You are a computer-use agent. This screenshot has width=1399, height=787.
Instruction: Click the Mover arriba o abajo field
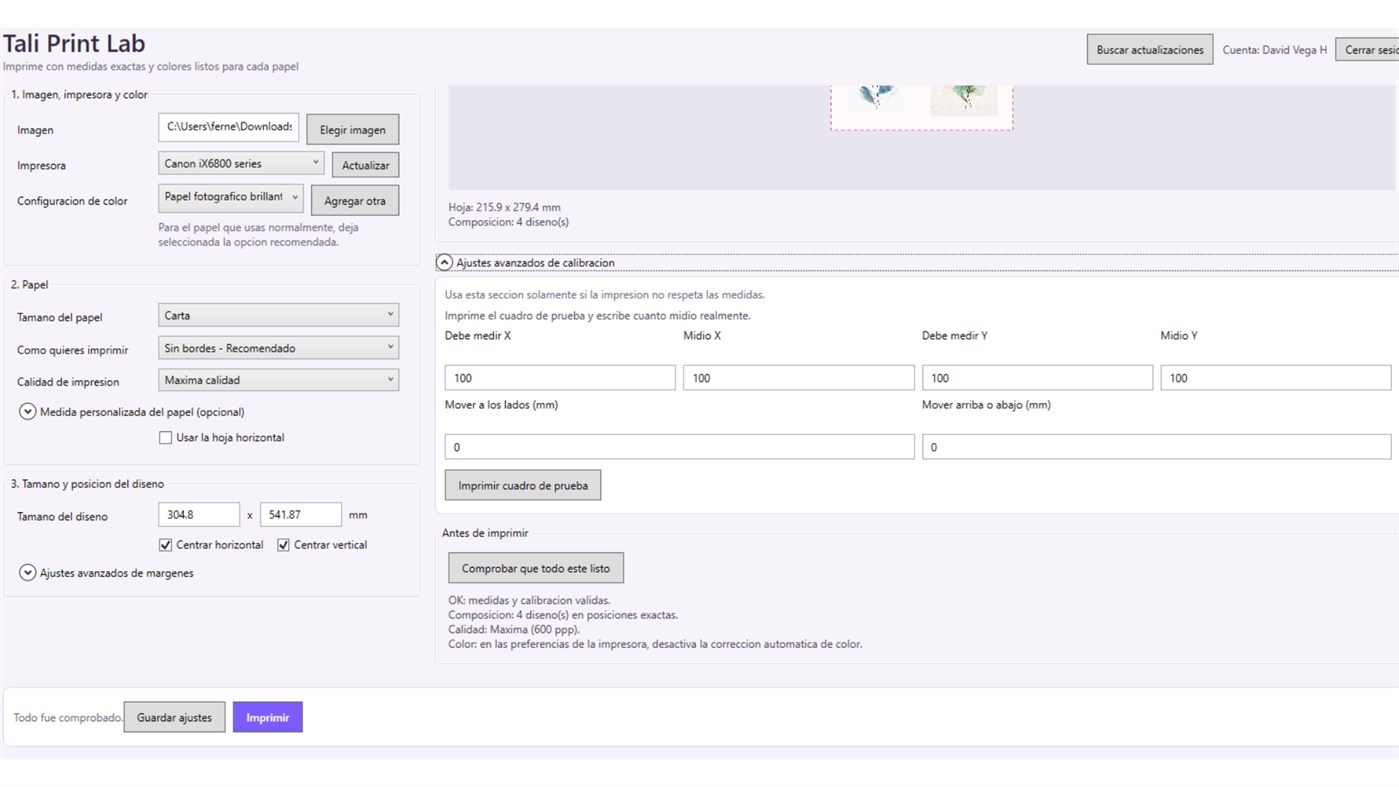[1157, 447]
